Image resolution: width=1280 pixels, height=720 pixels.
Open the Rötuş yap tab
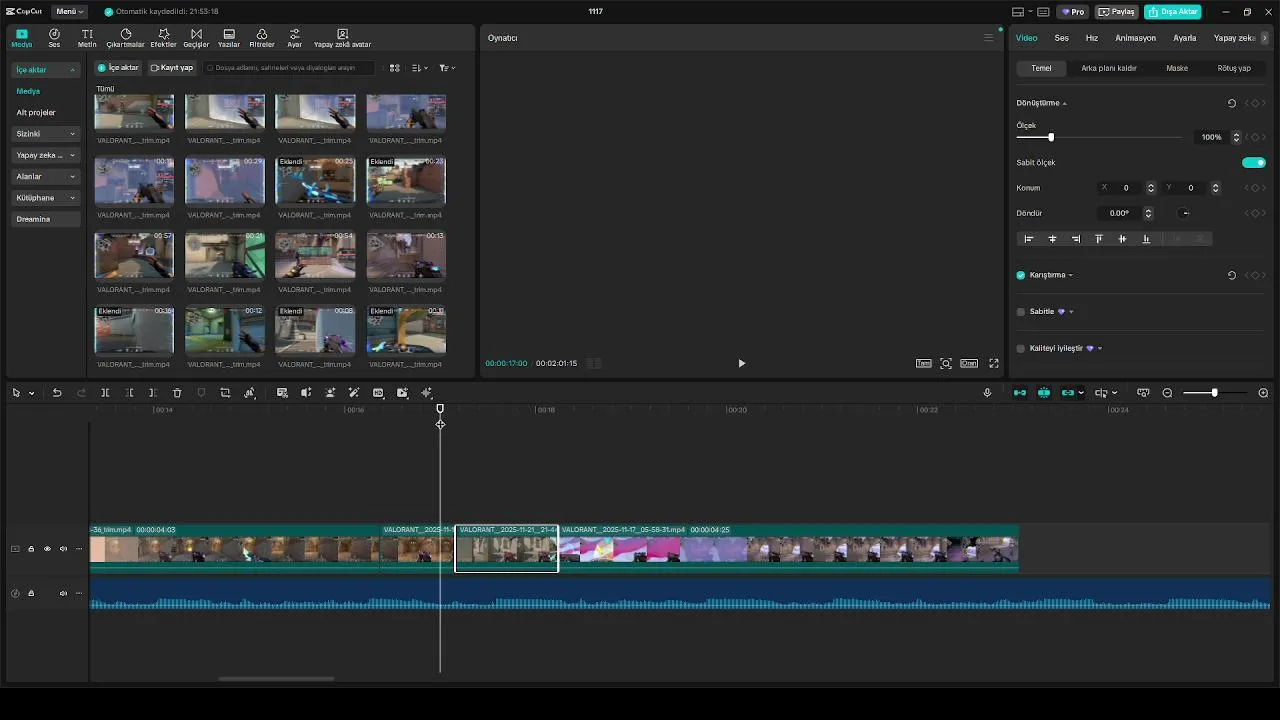1234,68
